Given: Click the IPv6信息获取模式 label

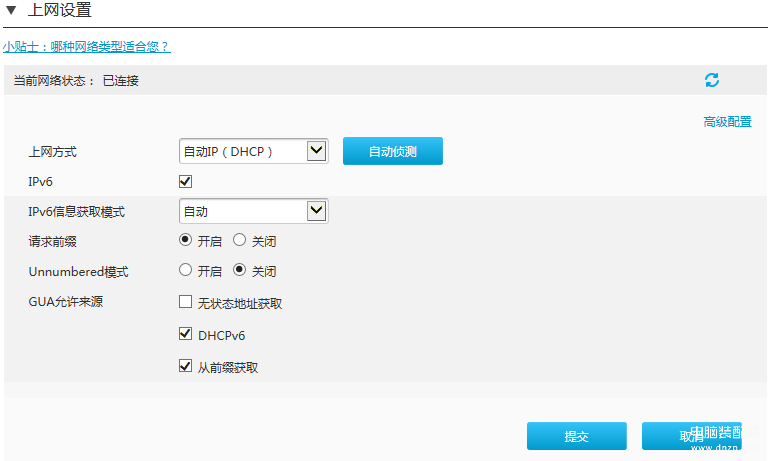Looking at the screenshot, I should [77, 212].
